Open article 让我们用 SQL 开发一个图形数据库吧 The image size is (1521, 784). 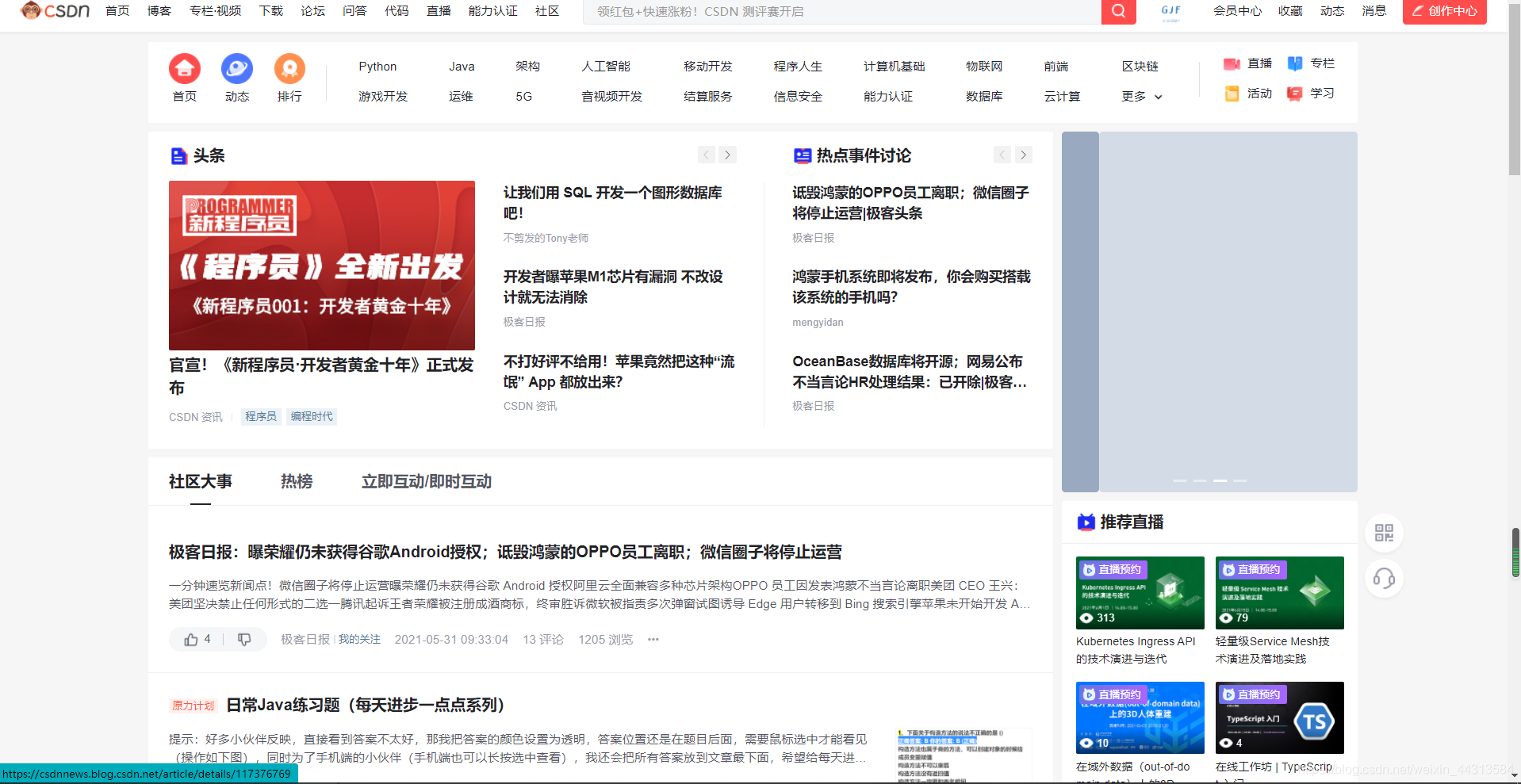[613, 203]
